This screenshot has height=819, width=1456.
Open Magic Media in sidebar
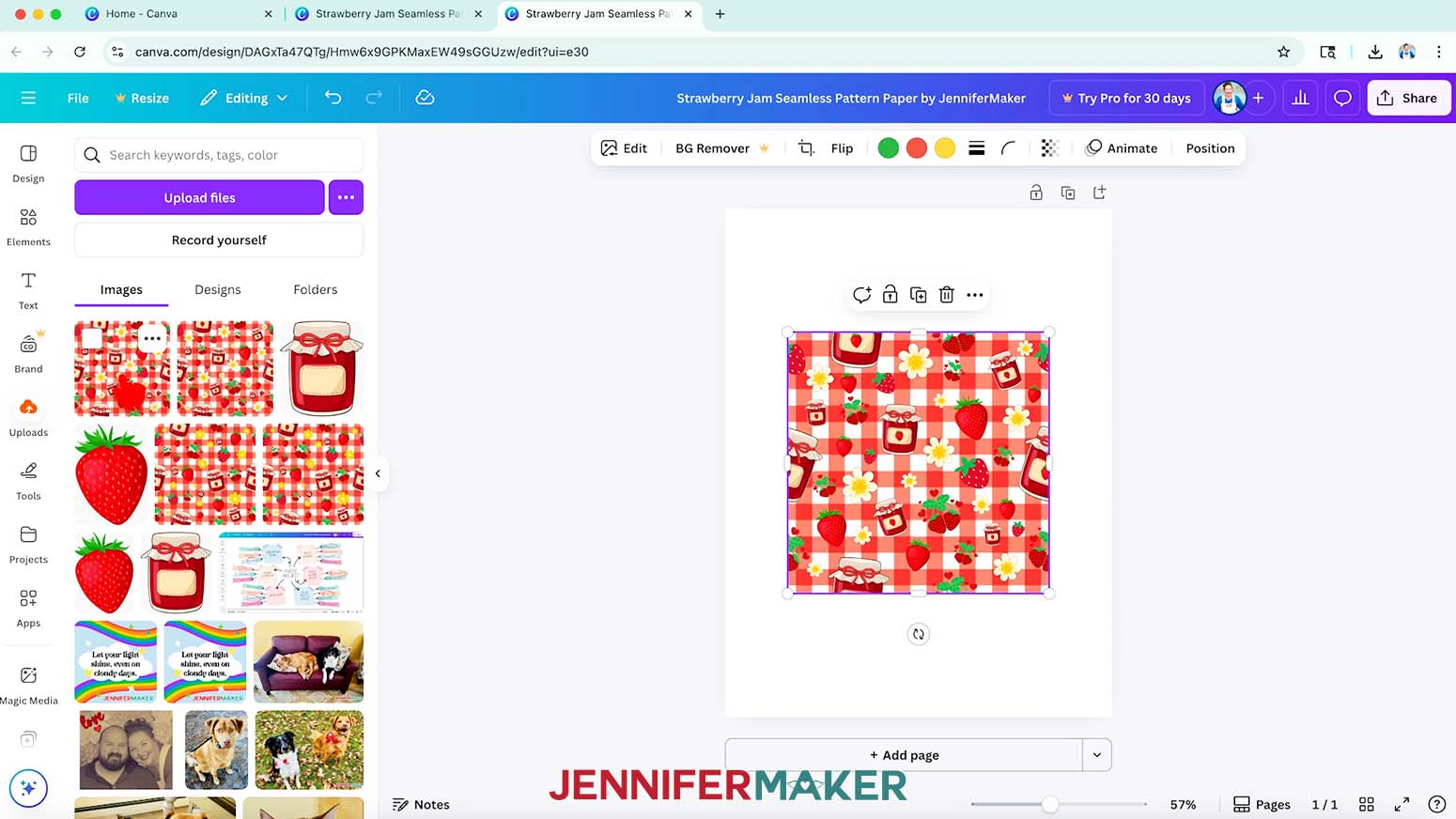coord(28,685)
